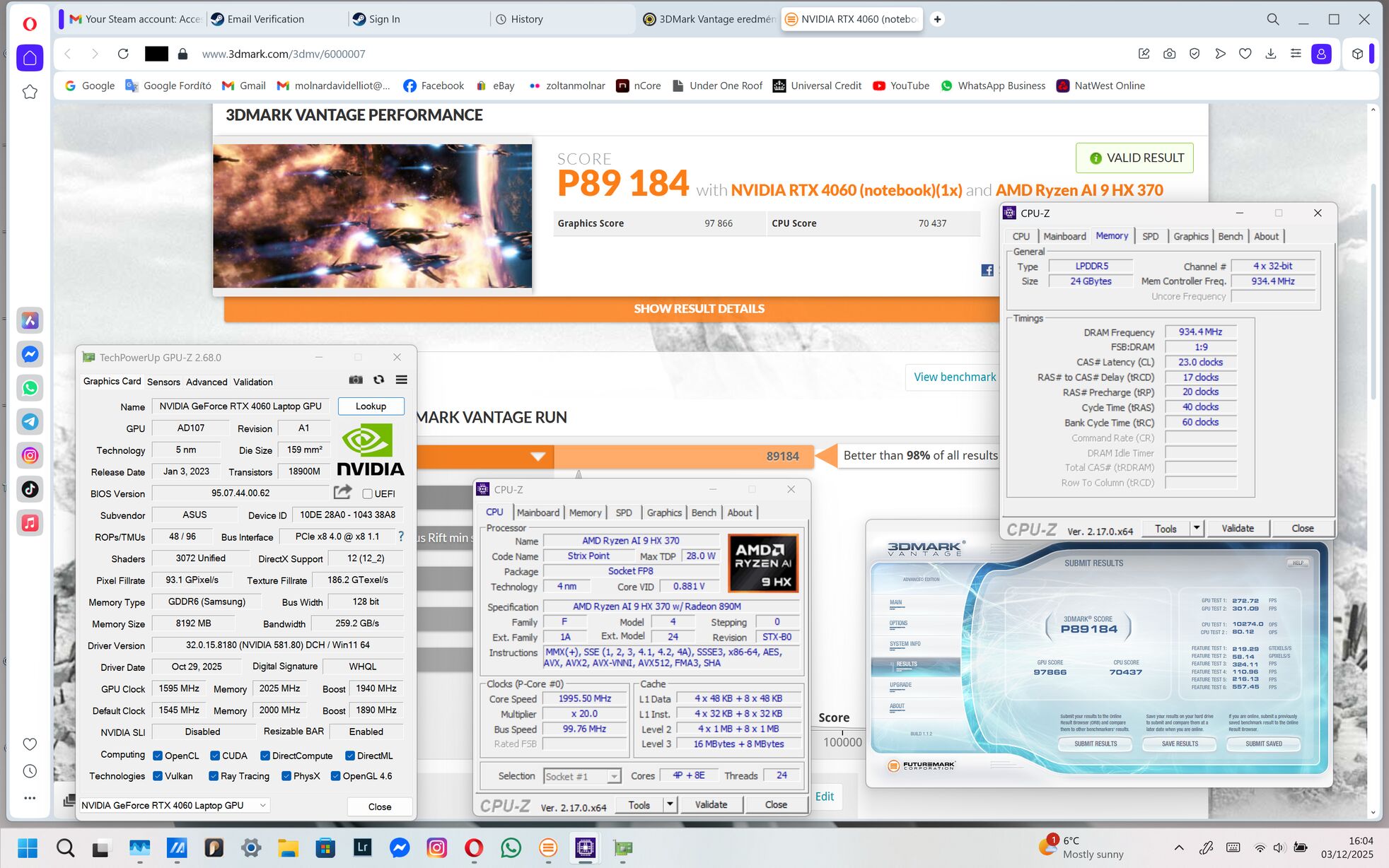Open the GPU-Z hamburger menu icon

(x=401, y=380)
